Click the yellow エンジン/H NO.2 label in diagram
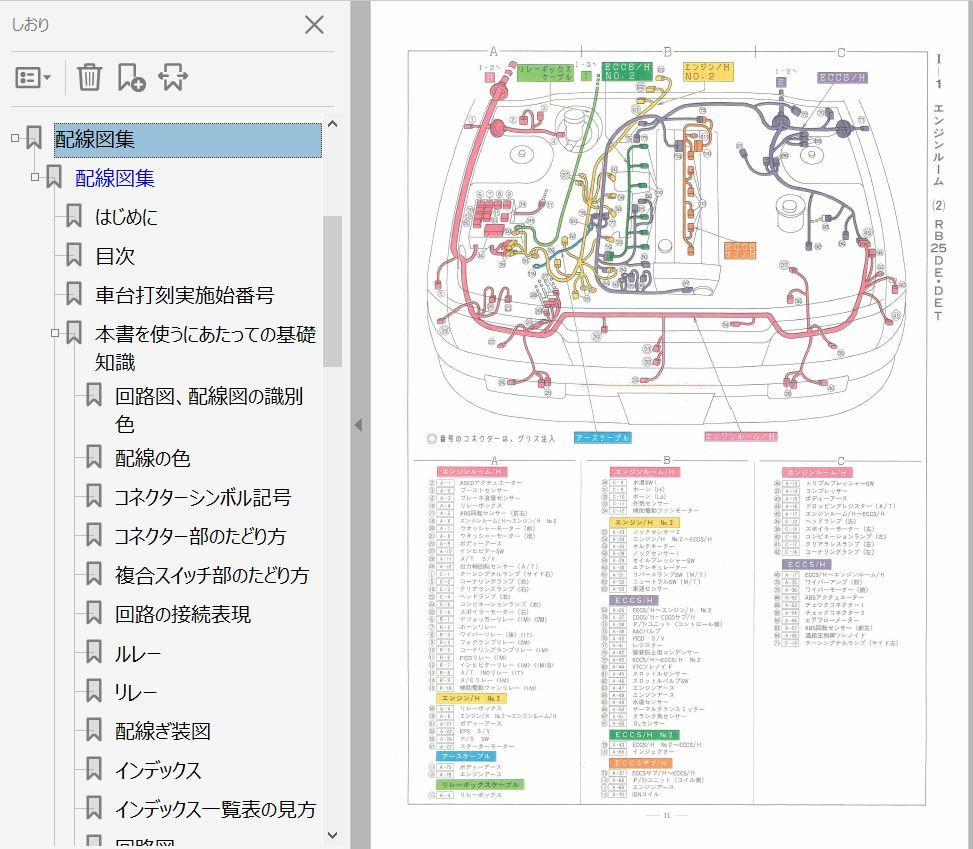 (x=708, y=71)
